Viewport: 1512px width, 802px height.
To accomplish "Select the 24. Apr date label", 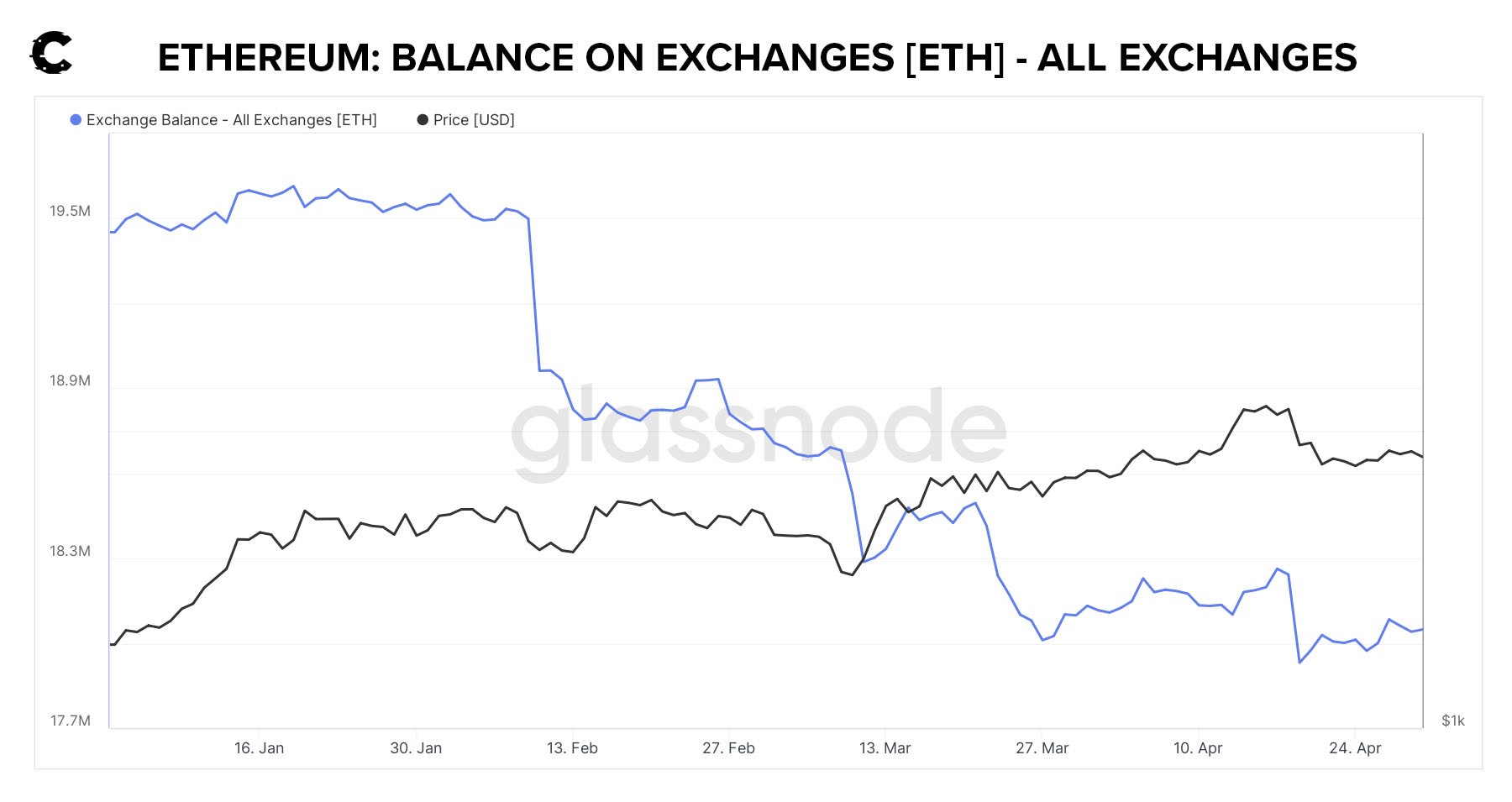I will pos(1355,748).
